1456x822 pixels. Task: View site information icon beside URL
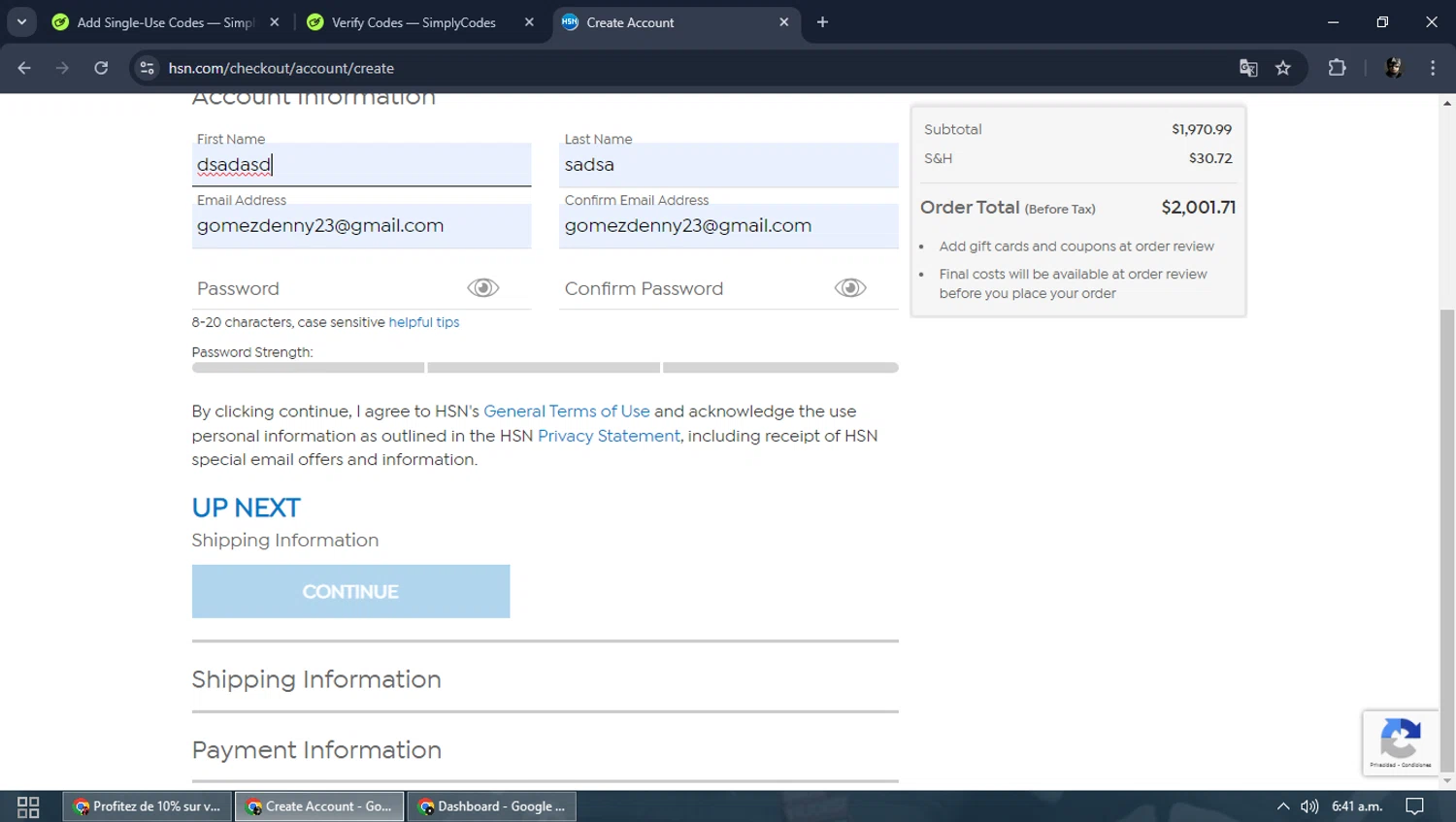[x=148, y=68]
